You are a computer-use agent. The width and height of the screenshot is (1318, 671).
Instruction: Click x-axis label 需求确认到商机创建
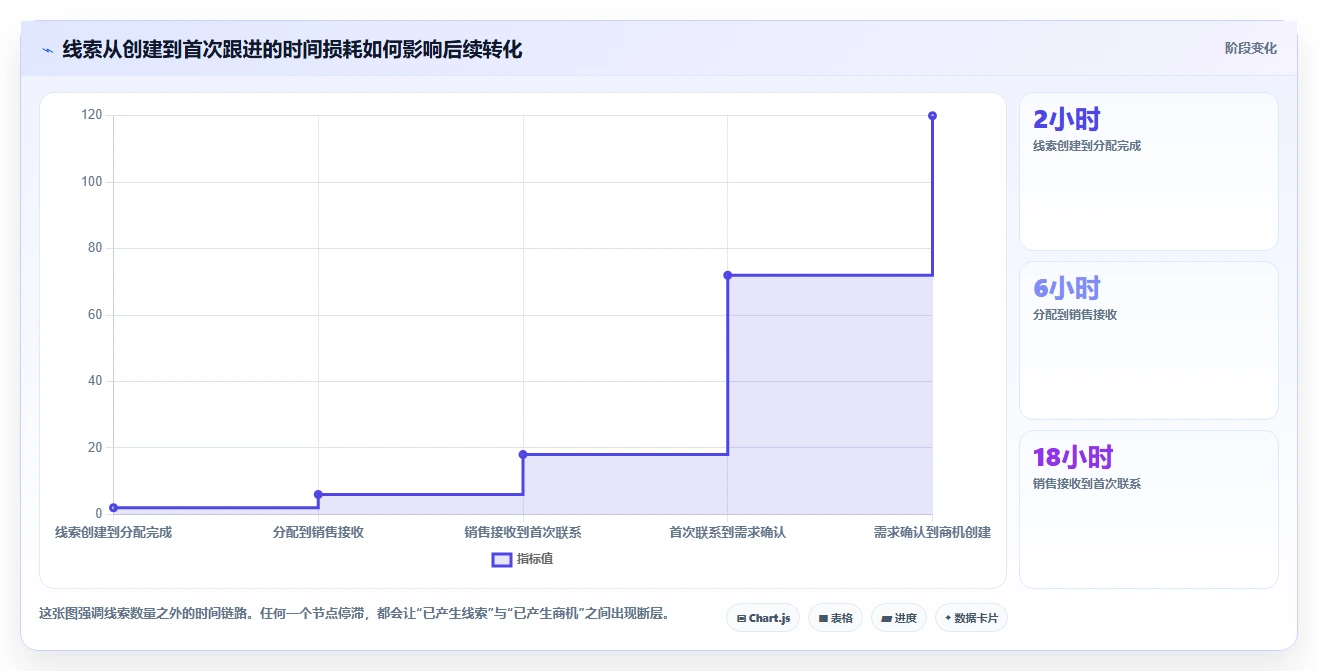click(932, 532)
